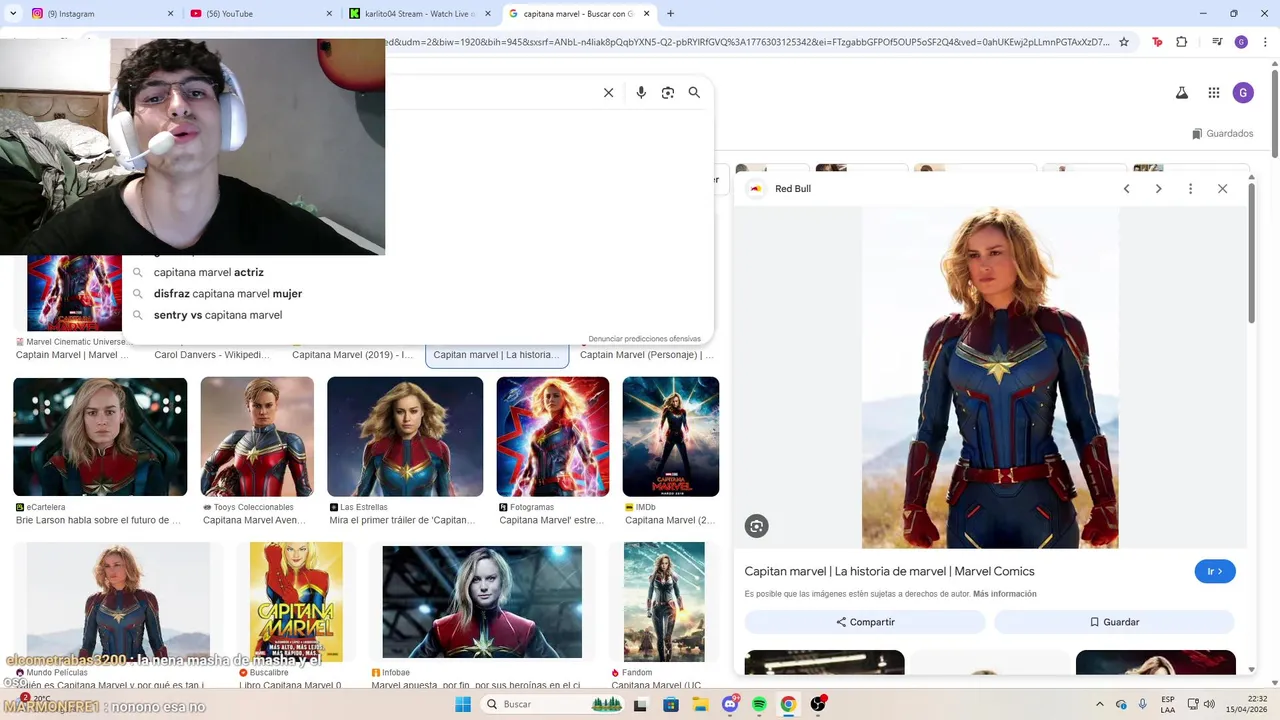Open Infobae Captain Marvel thumbnail
The image size is (1280, 720).
(482, 602)
